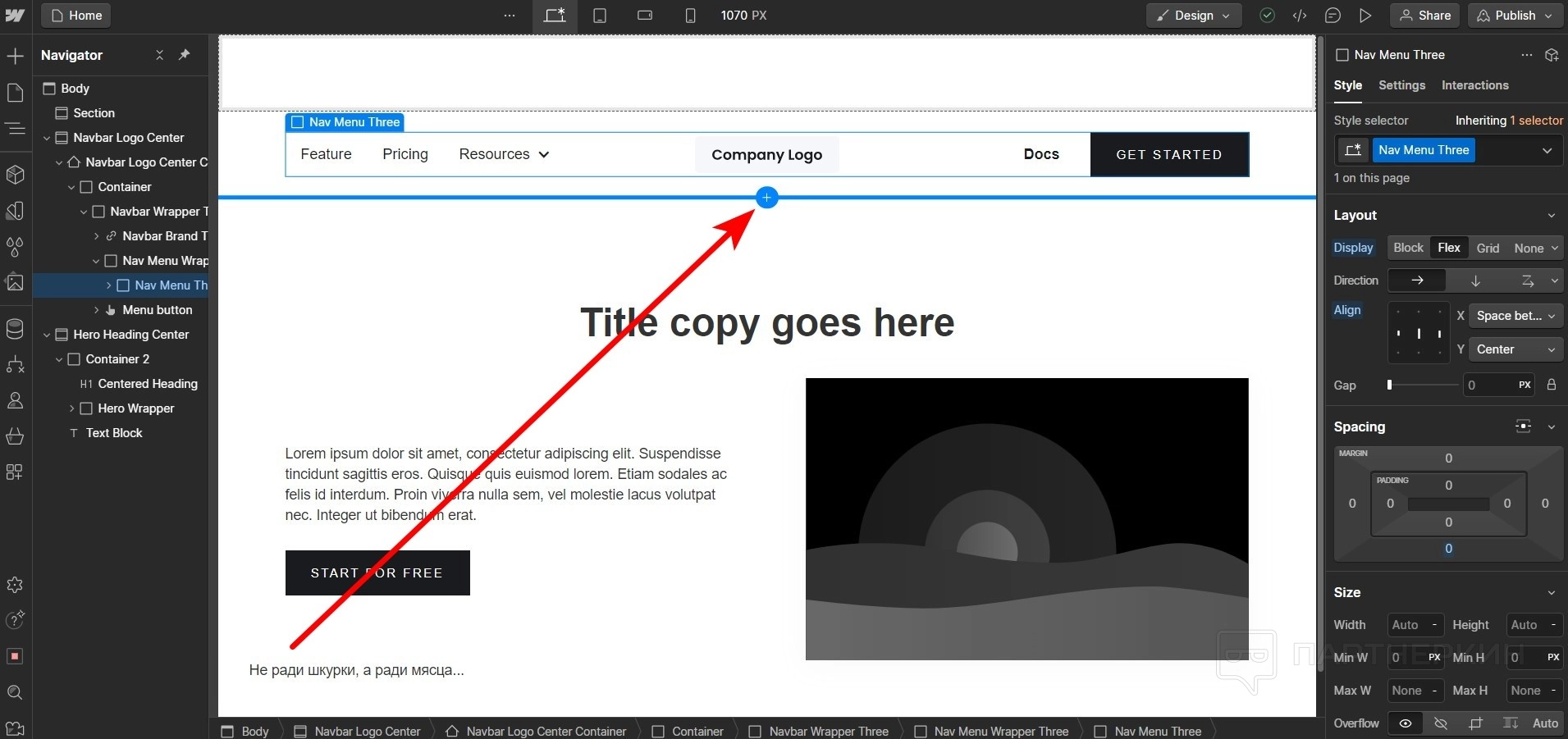Open the Assets image icon
This screenshot has width=1568, height=739.
(x=15, y=282)
